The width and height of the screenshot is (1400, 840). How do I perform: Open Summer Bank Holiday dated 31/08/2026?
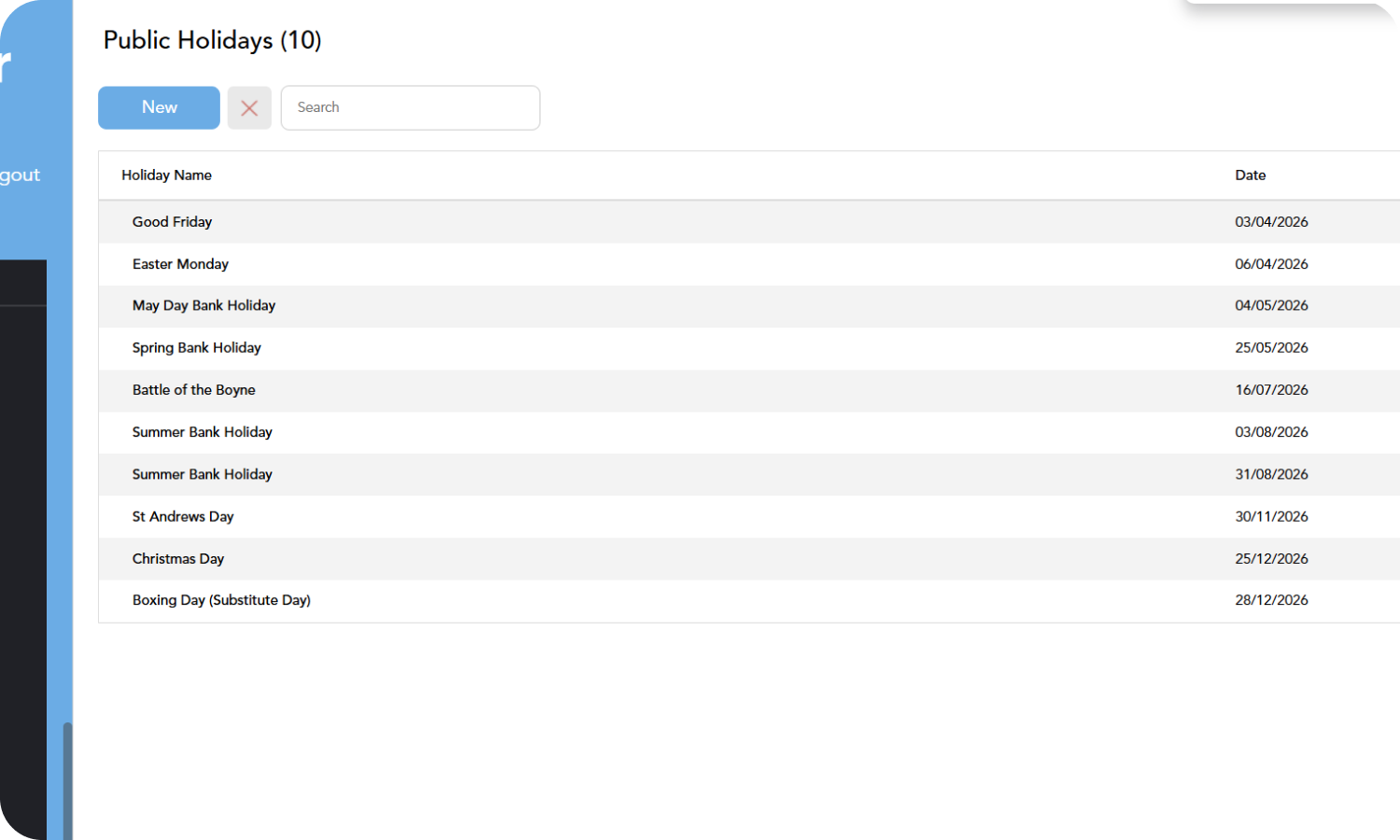coord(749,474)
